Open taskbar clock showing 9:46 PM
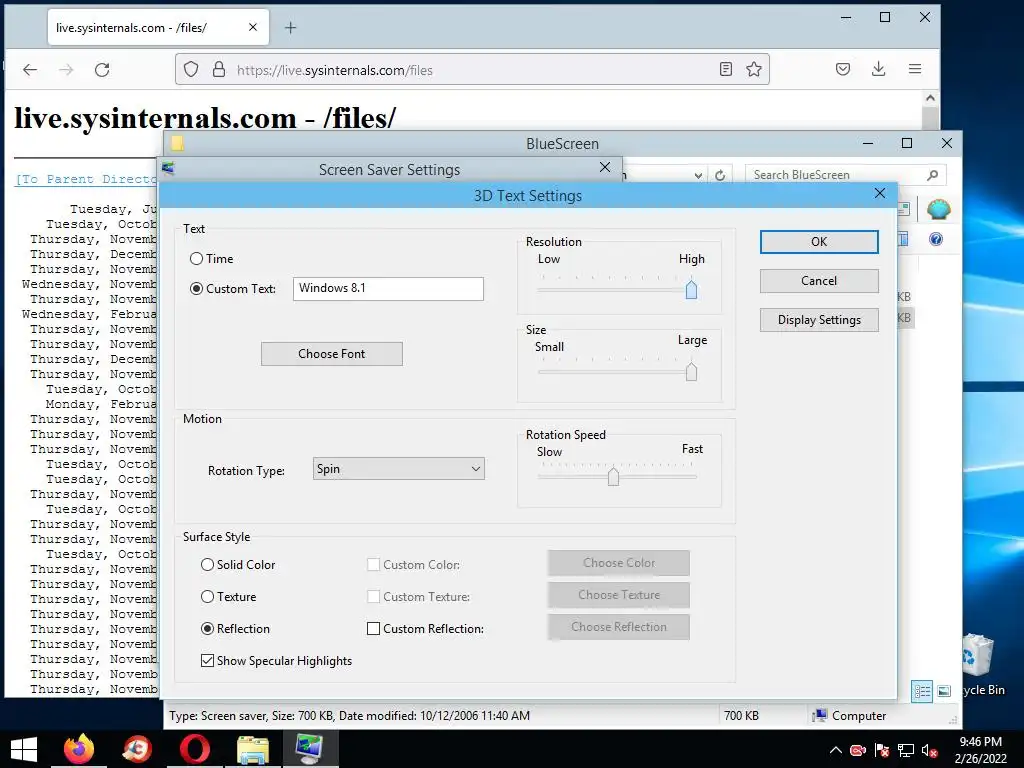1024x768 pixels. click(x=980, y=750)
